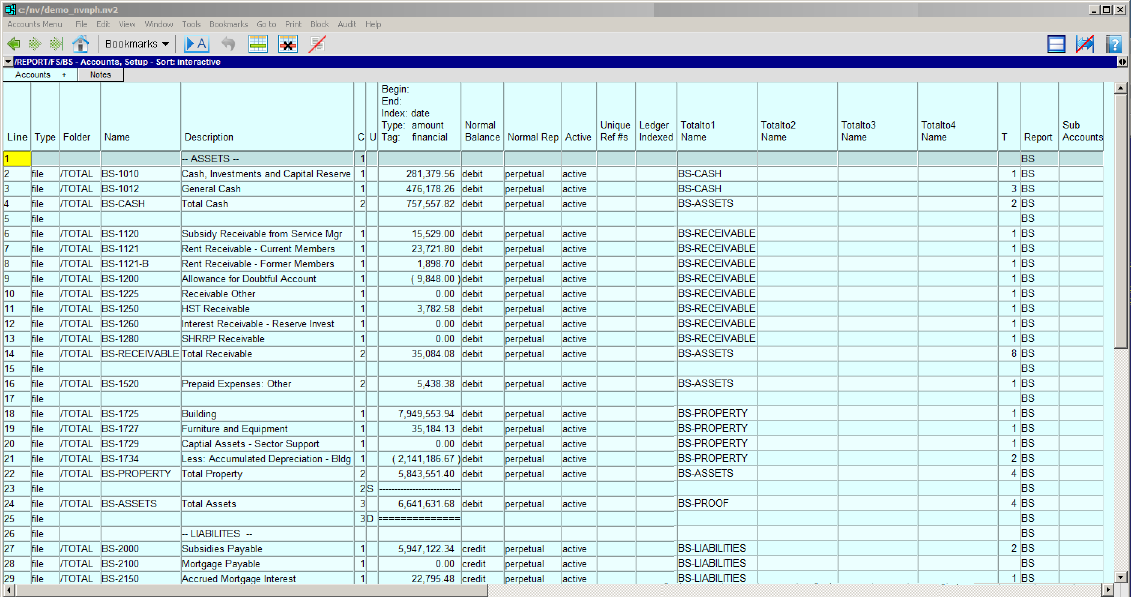Image resolution: width=1131 pixels, height=597 pixels.
Task: Click the blue play 'A' toolbar icon
Action: 197,44
